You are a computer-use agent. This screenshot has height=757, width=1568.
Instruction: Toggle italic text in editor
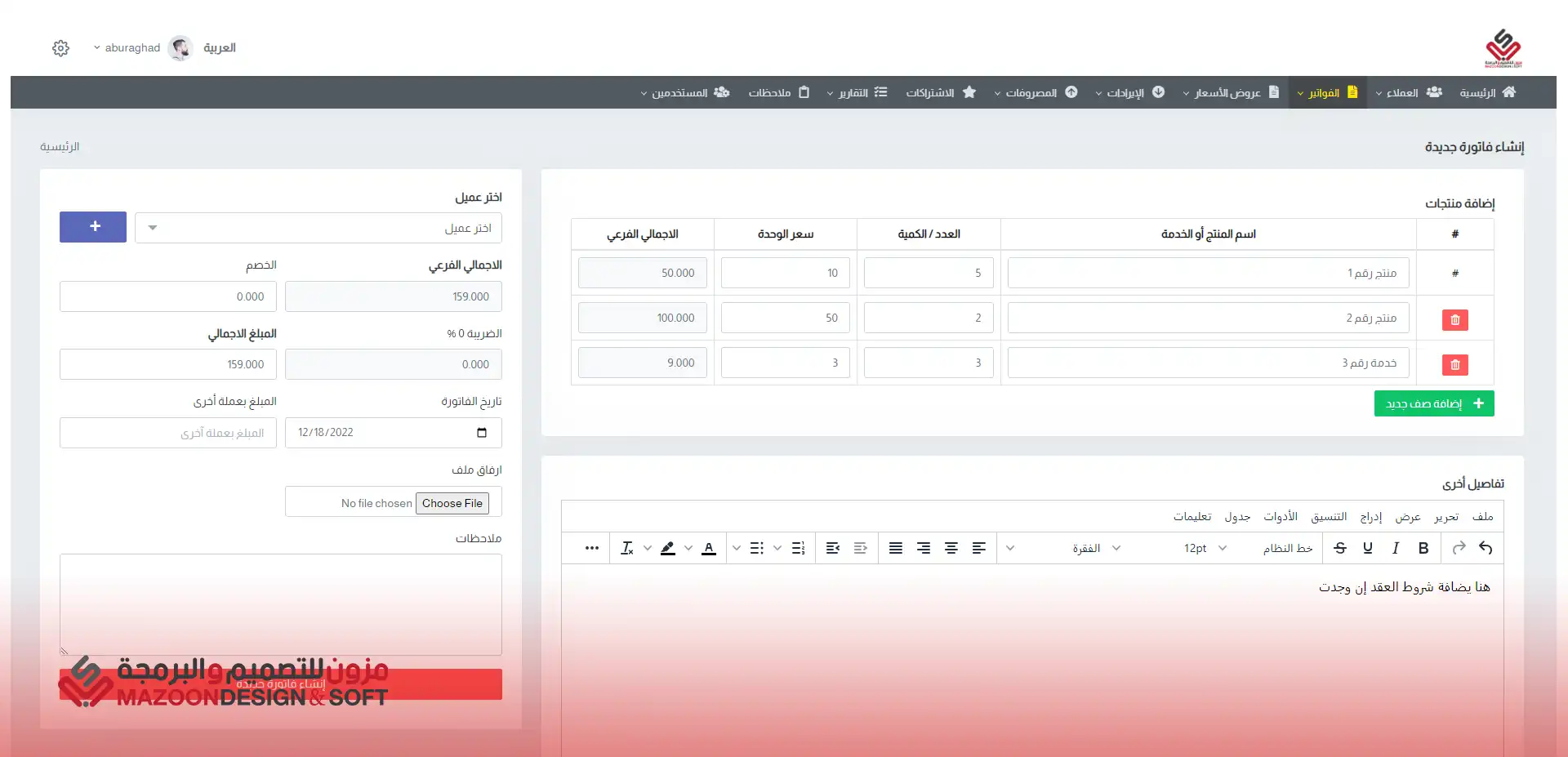pos(1396,548)
